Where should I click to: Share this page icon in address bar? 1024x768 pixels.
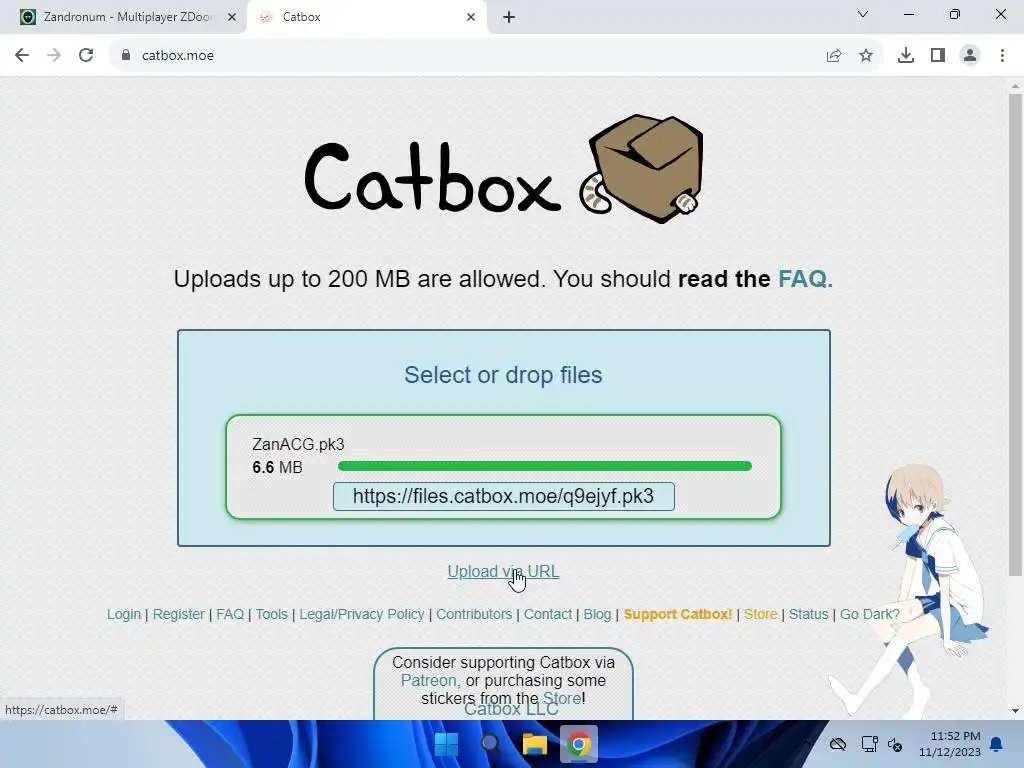[834, 56]
